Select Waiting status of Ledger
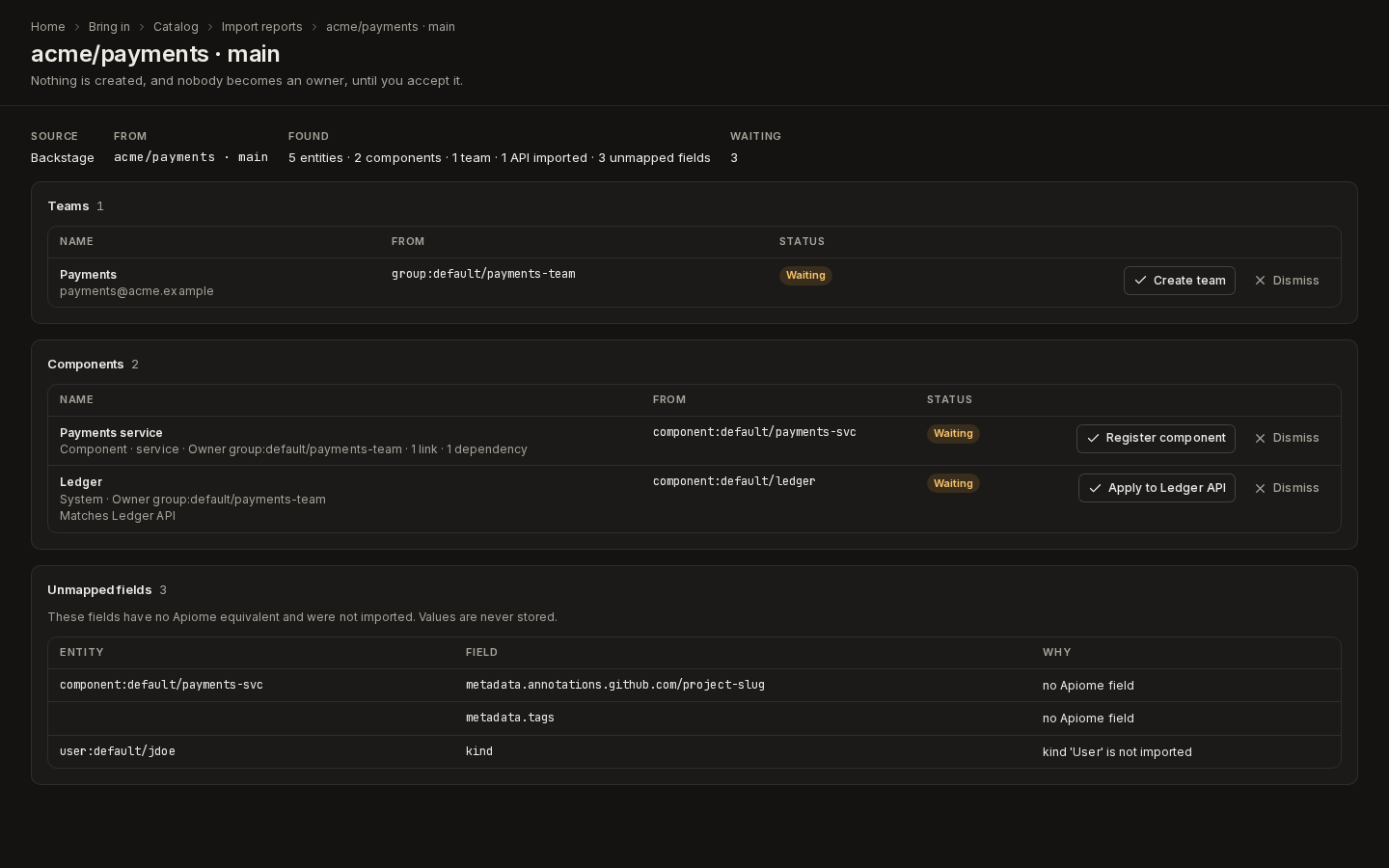1389x868 pixels. pos(953,483)
